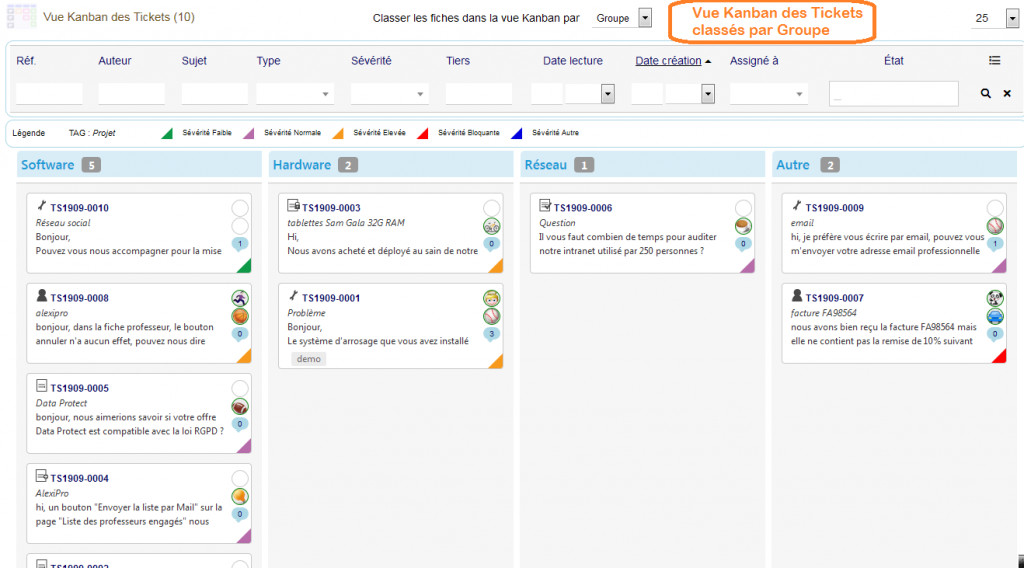Focus the Tiers filter input field
Viewport: 1024px width, 568px height.
click(x=479, y=94)
